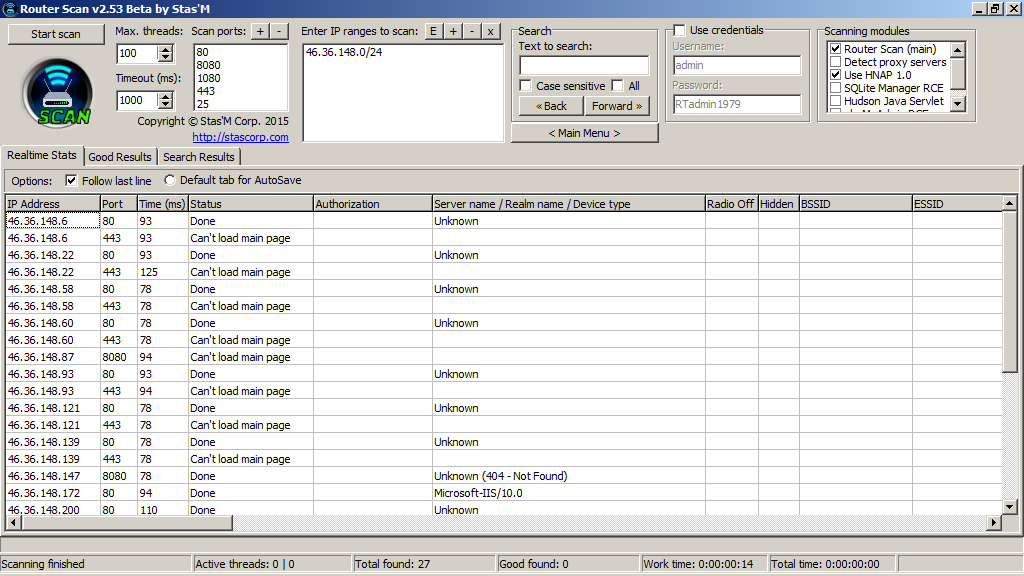Image resolution: width=1024 pixels, height=576 pixels.
Task: Click the Router Scan logo icon
Action: [x=57, y=92]
